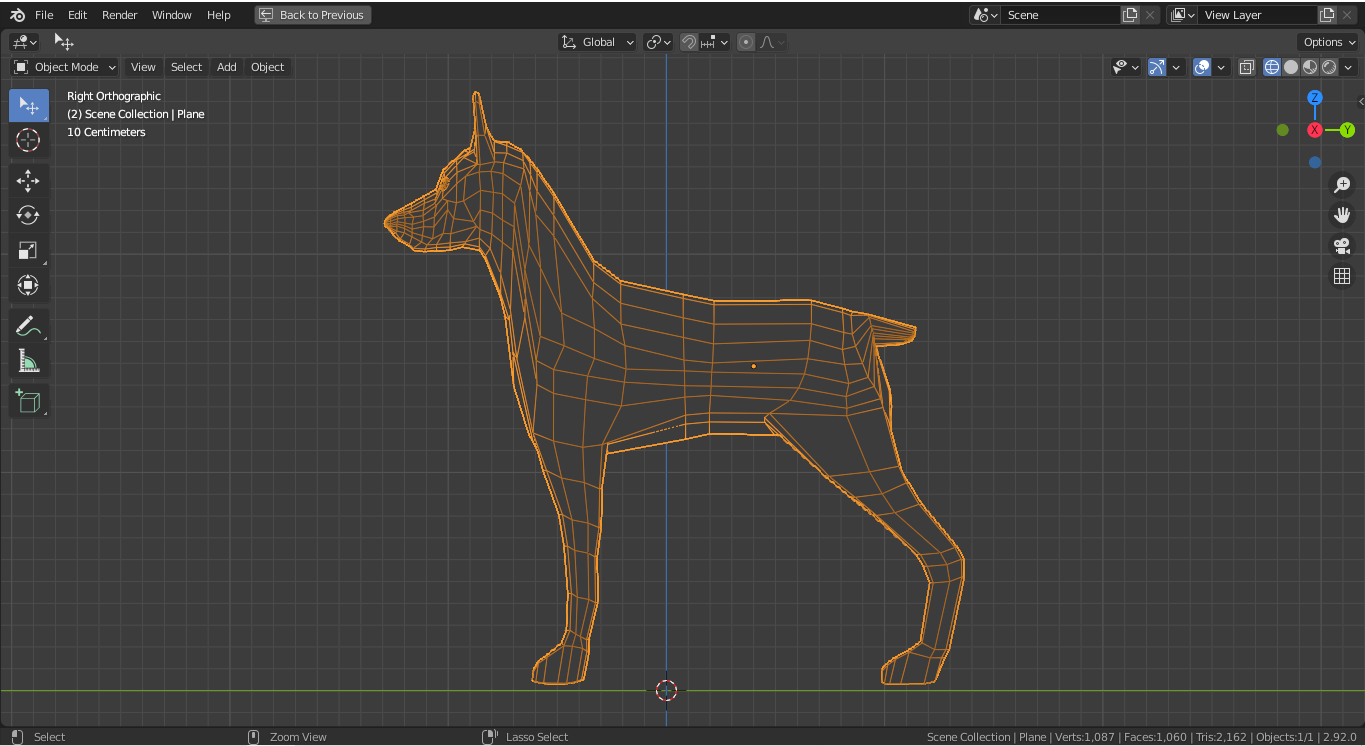Screen dimensions: 1365x746
Task: Activate the Measure tool
Action: [x=28, y=361]
